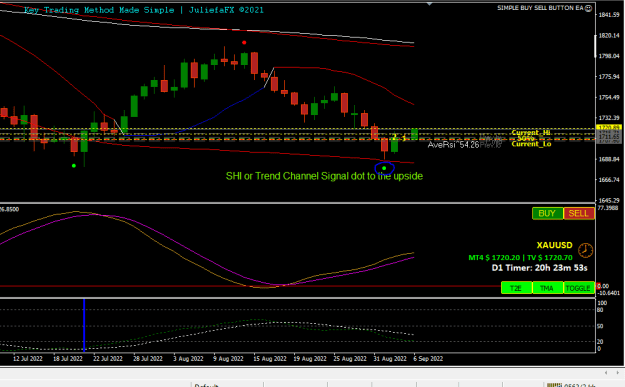Screen dimensions: 625x387
Task: Click the AveRsi 54.26 label
Action: 453,145
